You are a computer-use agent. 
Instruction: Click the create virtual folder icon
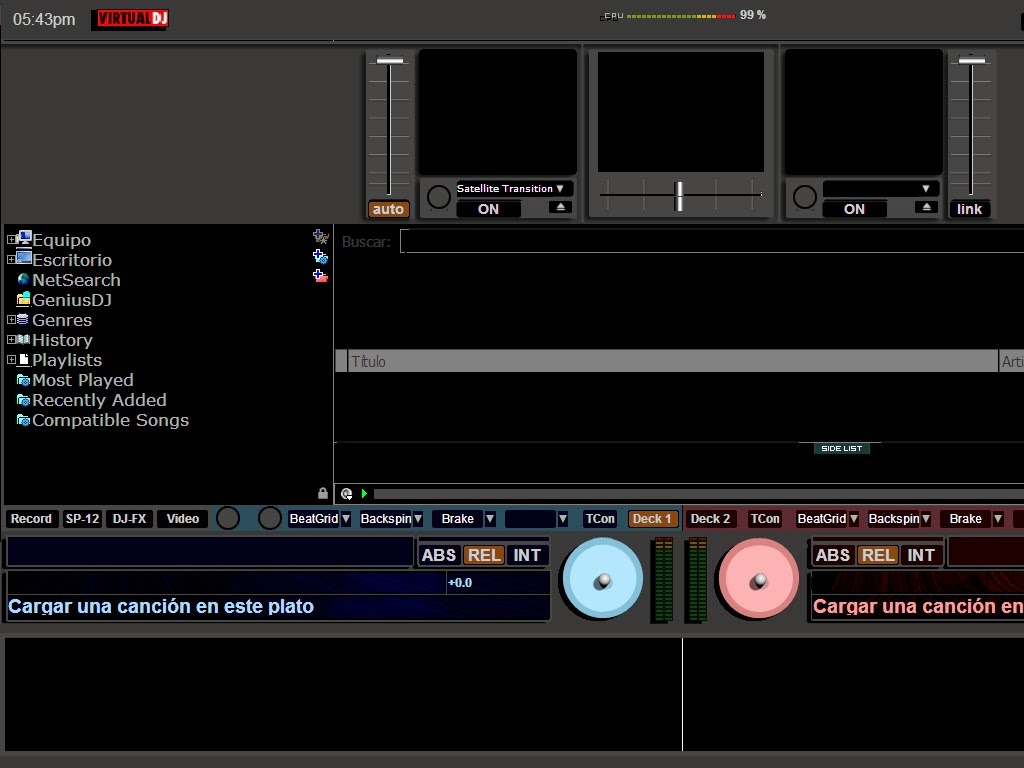[320, 276]
